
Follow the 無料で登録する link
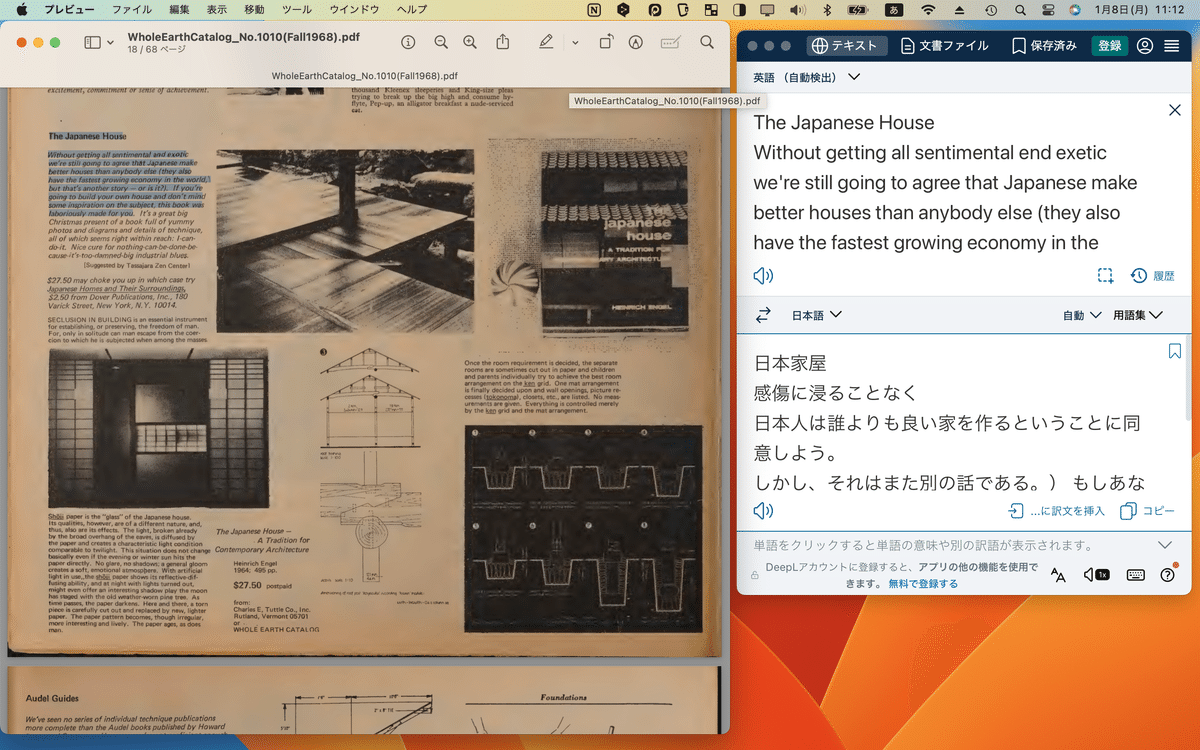(x=923, y=583)
